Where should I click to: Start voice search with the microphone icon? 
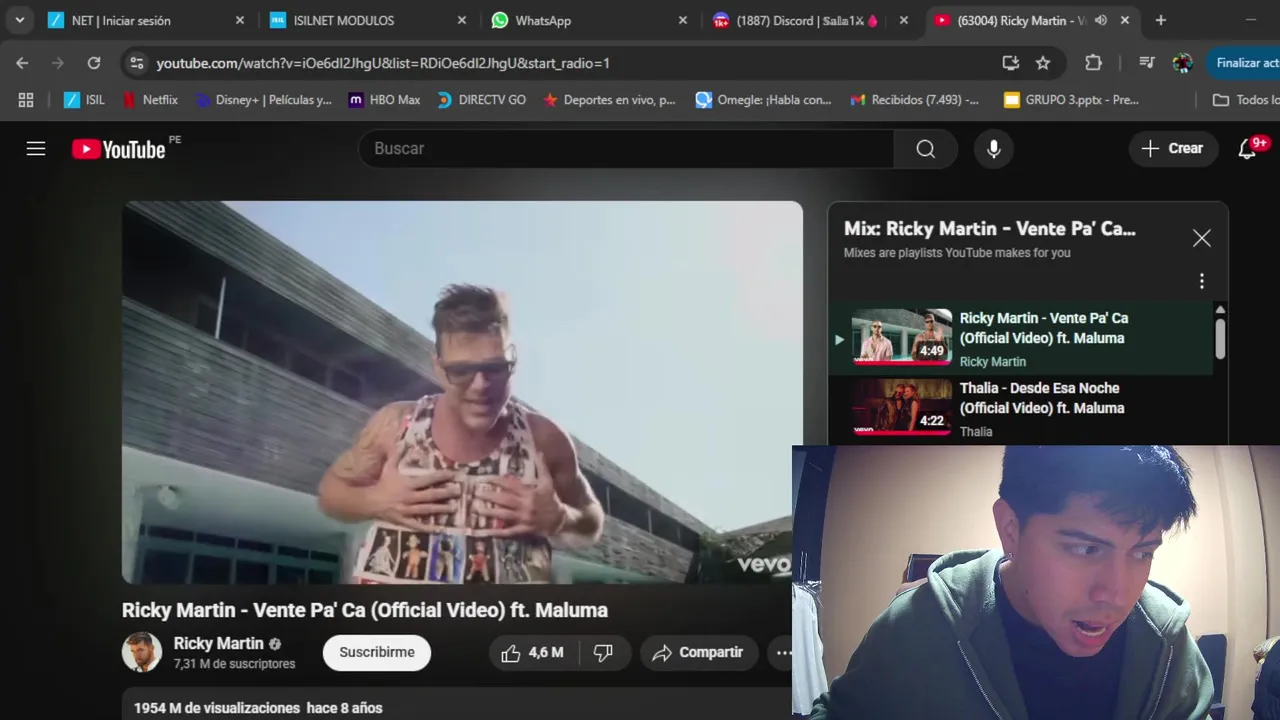pyautogui.click(x=994, y=149)
